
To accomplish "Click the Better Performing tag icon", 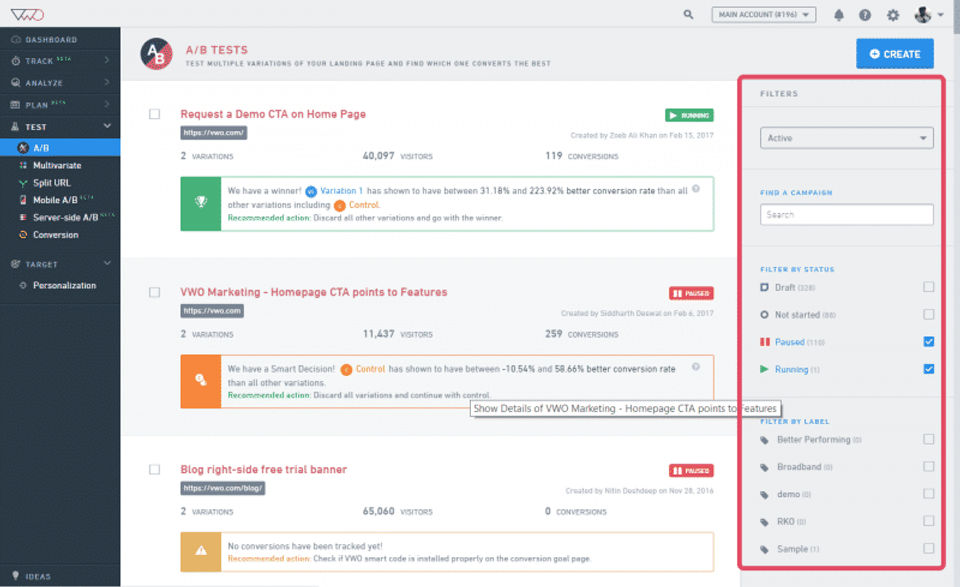I will (x=764, y=440).
